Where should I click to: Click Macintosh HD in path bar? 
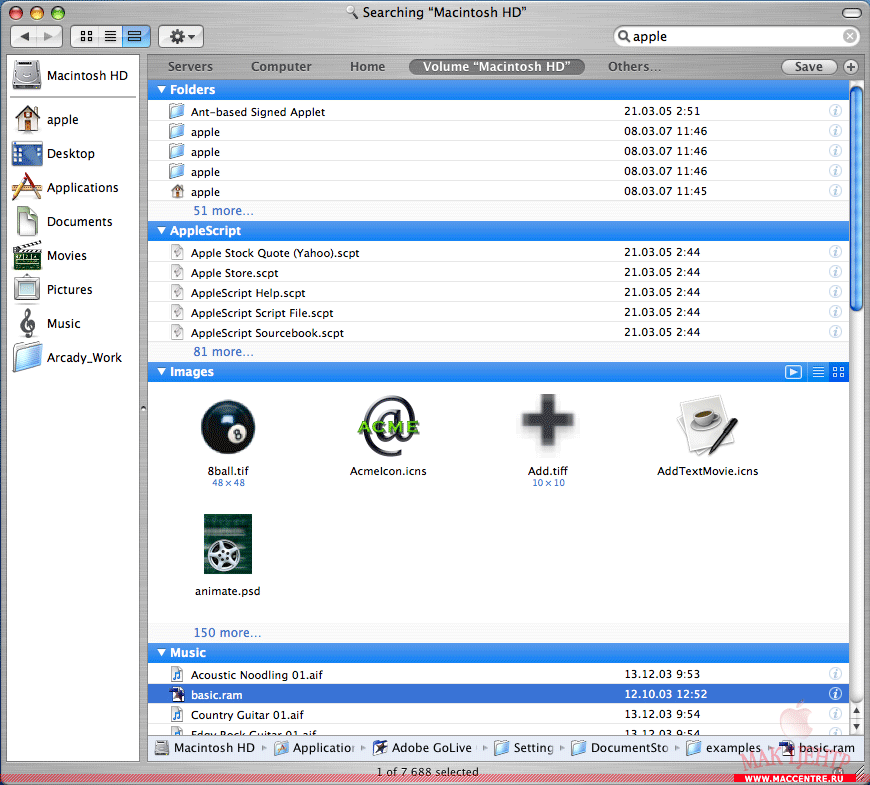coord(205,748)
